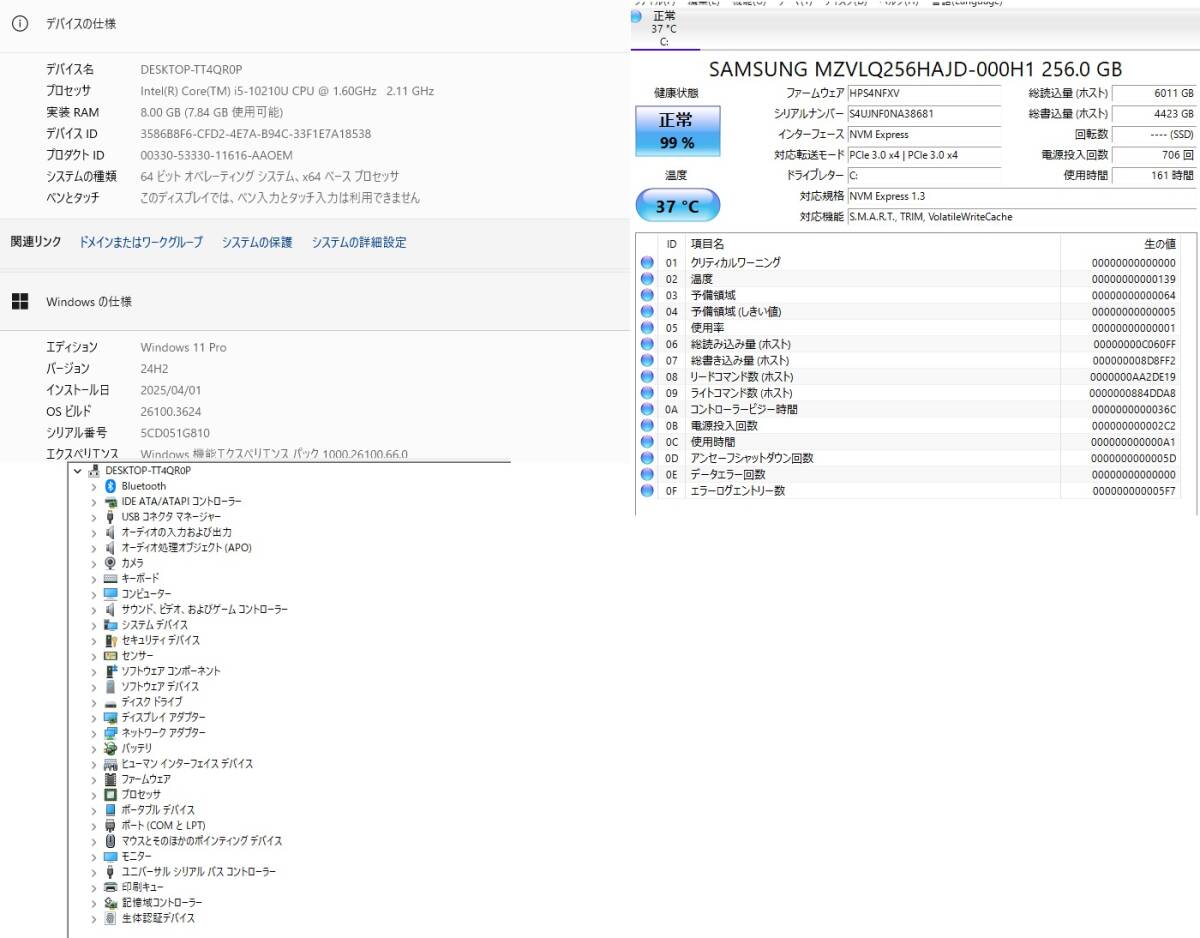Click the SAMSUNG MZVLQ256HAJD-000H1 drive title
Image resolution: width=1200 pixels, height=938 pixels.
[915, 69]
